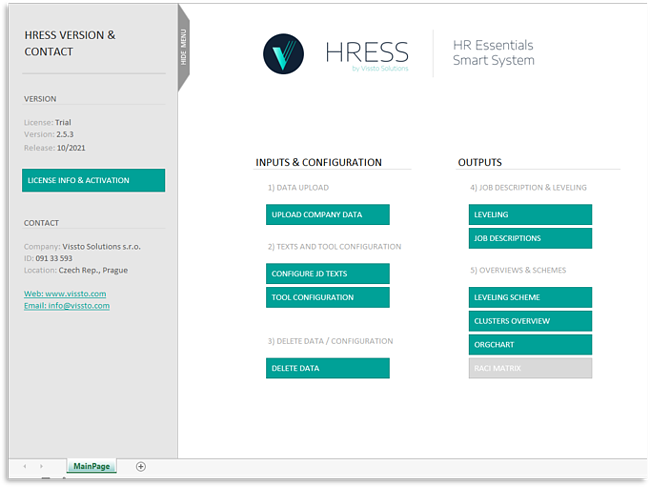Click company name Vissto Solutions s.r.o.

102,247
